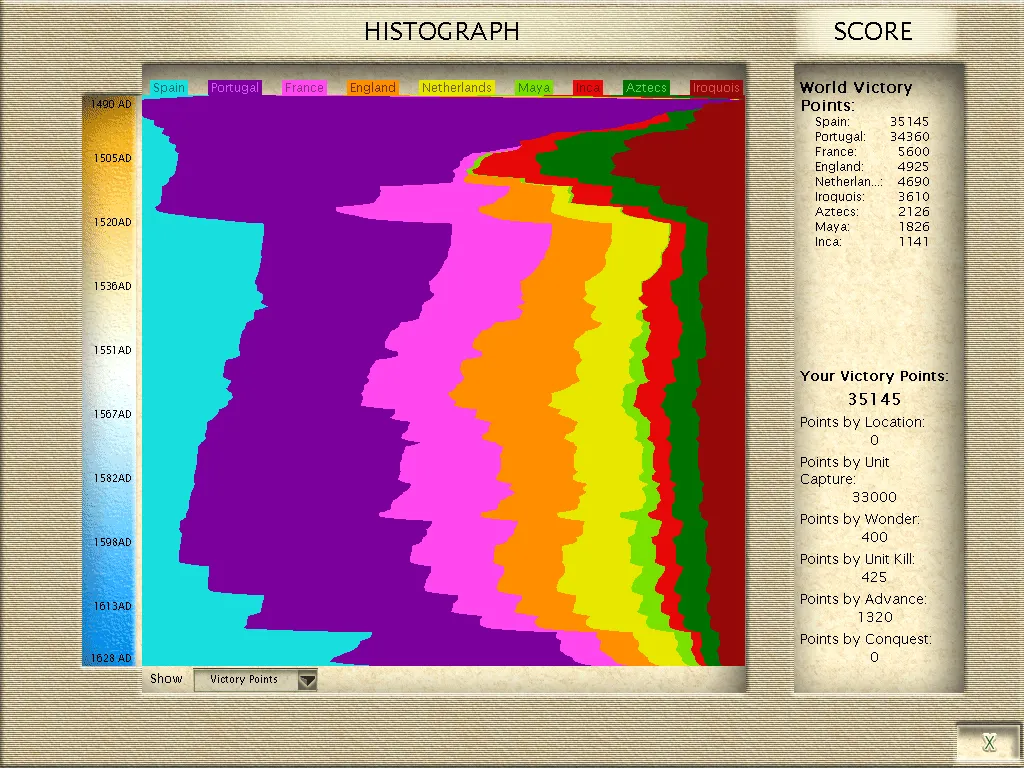1024x768 pixels.
Task: Click France's score 5600
Action: [x=913, y=152]
